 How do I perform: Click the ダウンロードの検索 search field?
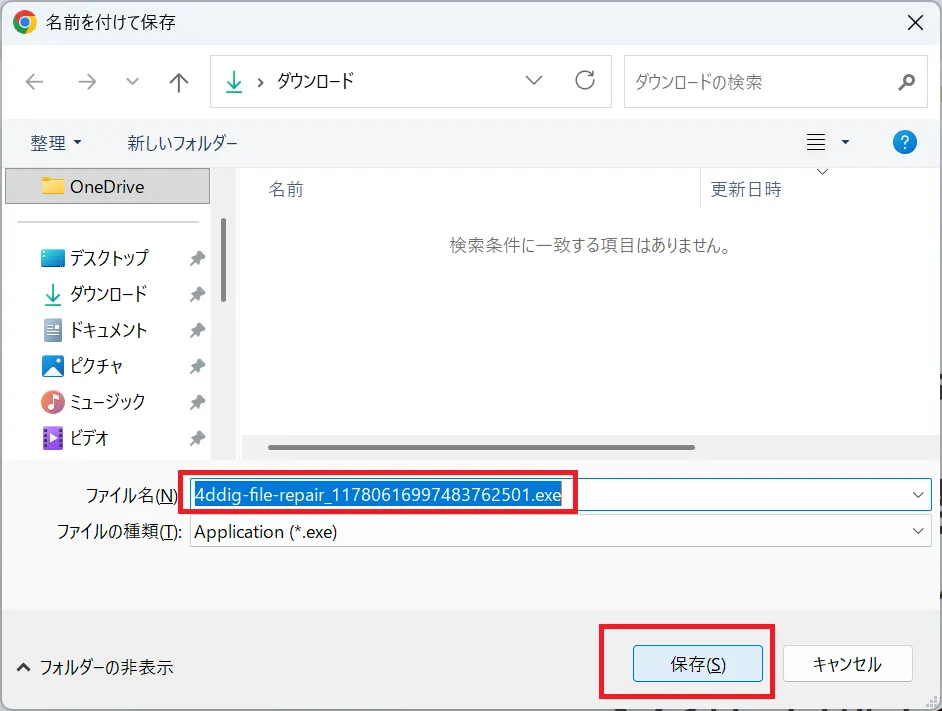tap(775, 82)
